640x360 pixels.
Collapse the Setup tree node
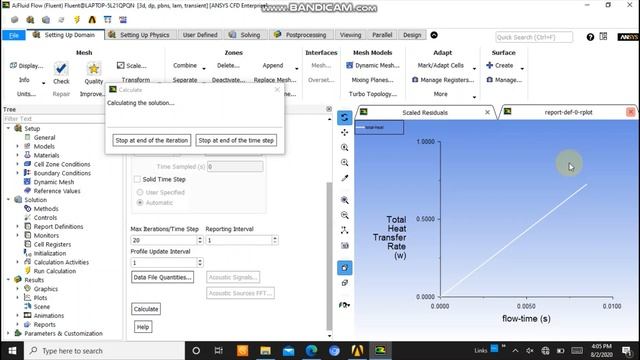coord(8,128)
